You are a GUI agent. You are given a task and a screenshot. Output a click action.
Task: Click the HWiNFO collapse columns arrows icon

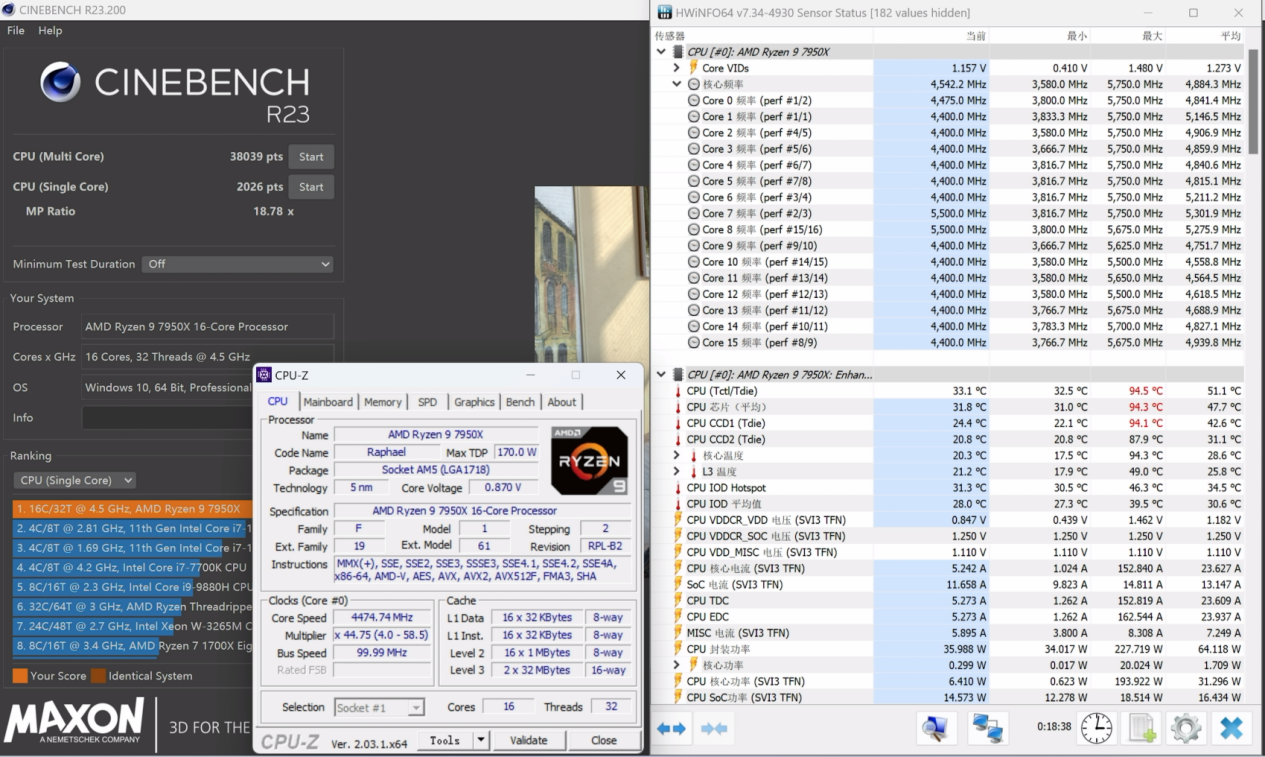pos(714,729)
